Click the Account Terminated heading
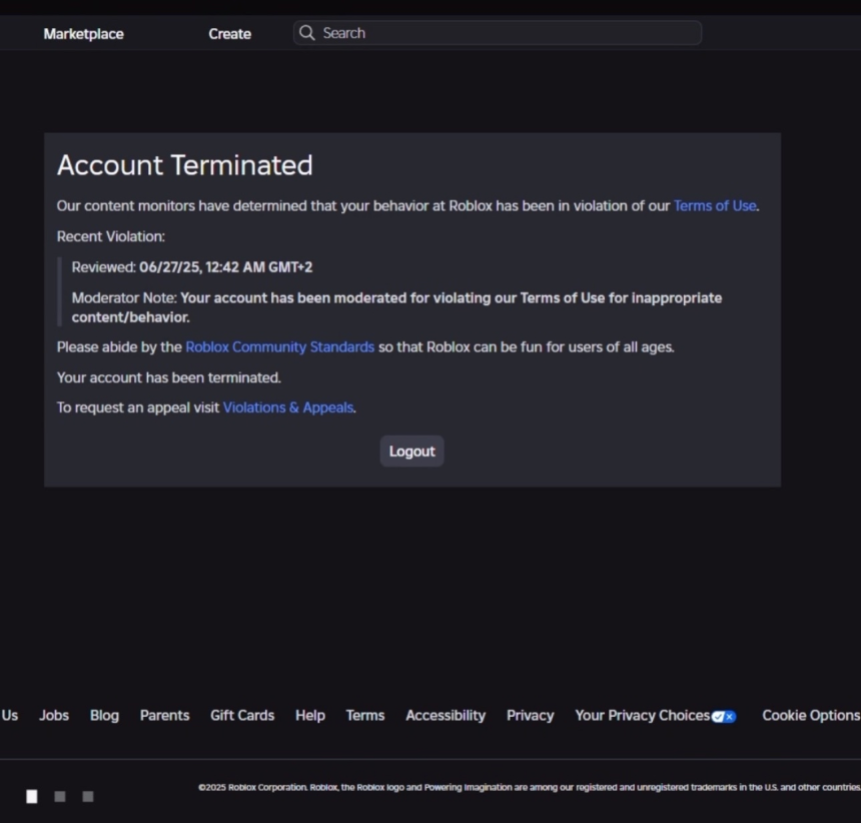Viewport: 861px width, 823px height. 185,165
